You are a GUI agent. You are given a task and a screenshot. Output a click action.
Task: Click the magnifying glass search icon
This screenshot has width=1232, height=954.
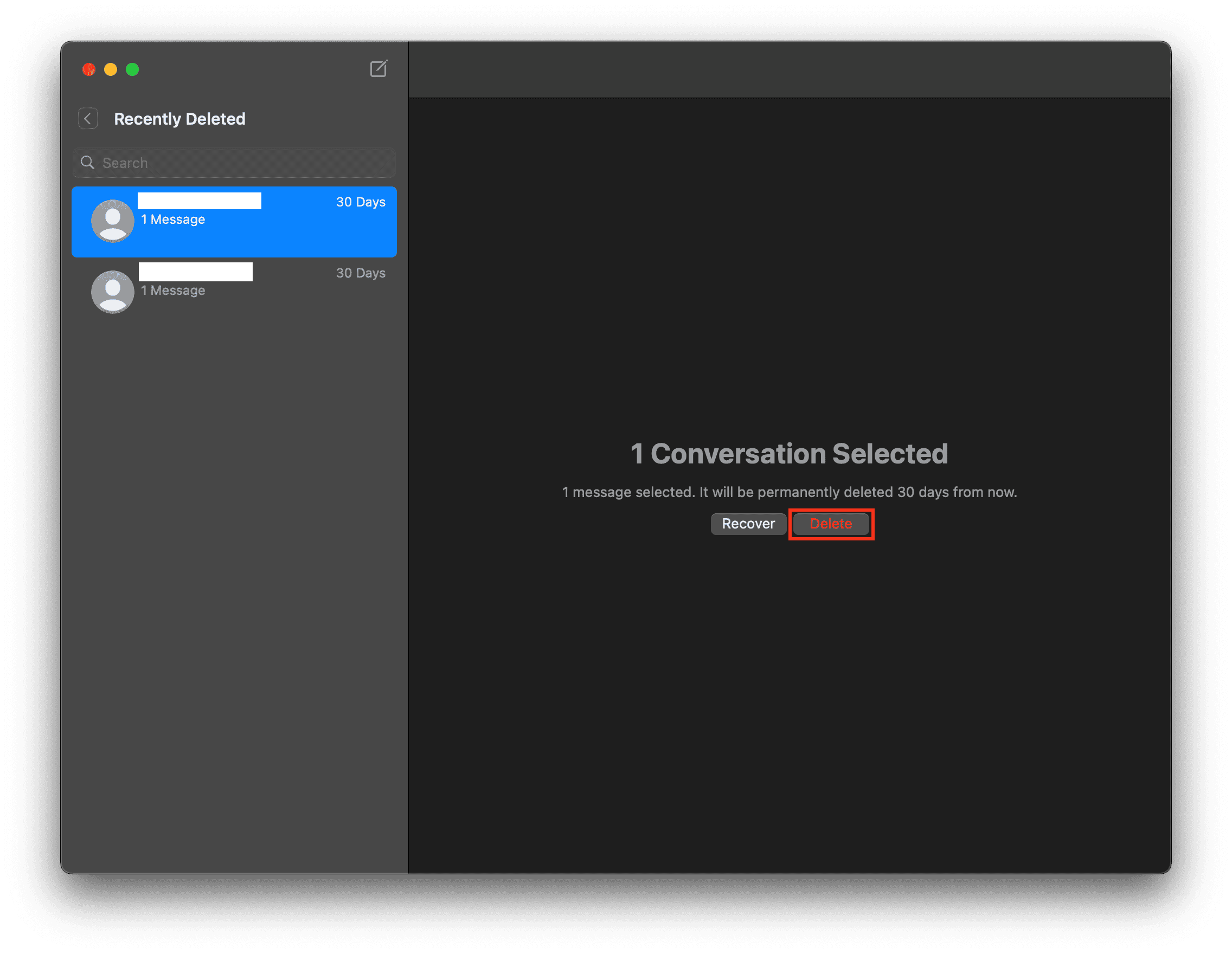[x=87, y=163]
